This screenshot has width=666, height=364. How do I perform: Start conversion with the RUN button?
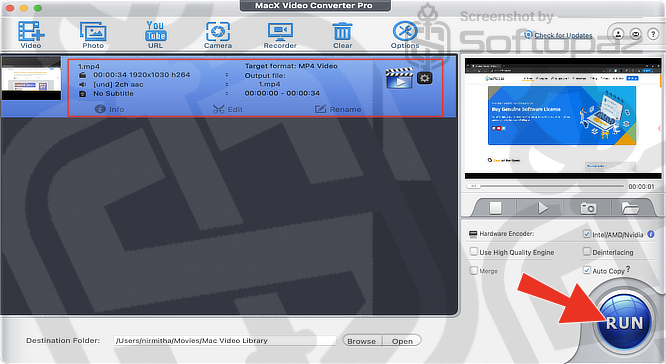[x=624, y=323]
